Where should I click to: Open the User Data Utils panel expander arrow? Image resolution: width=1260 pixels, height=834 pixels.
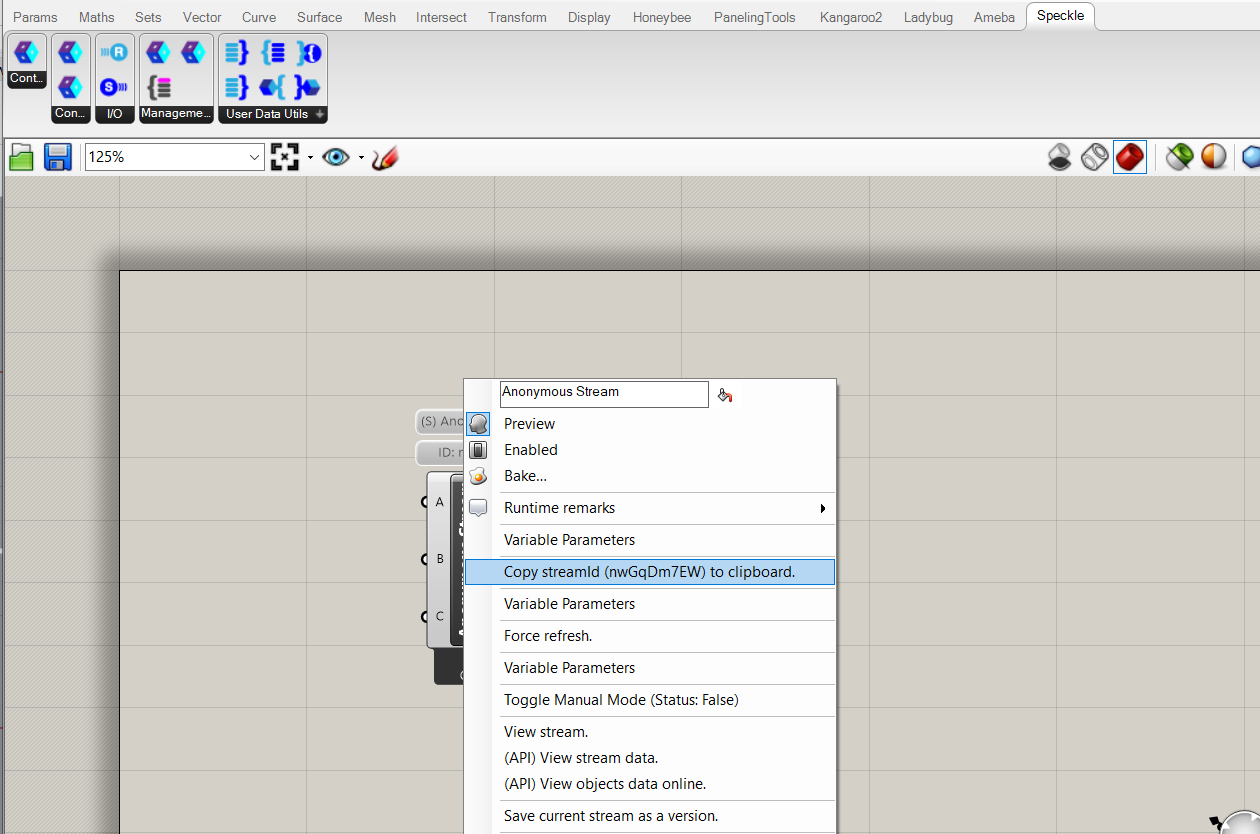pyautogui.click(x=318, y=113)
